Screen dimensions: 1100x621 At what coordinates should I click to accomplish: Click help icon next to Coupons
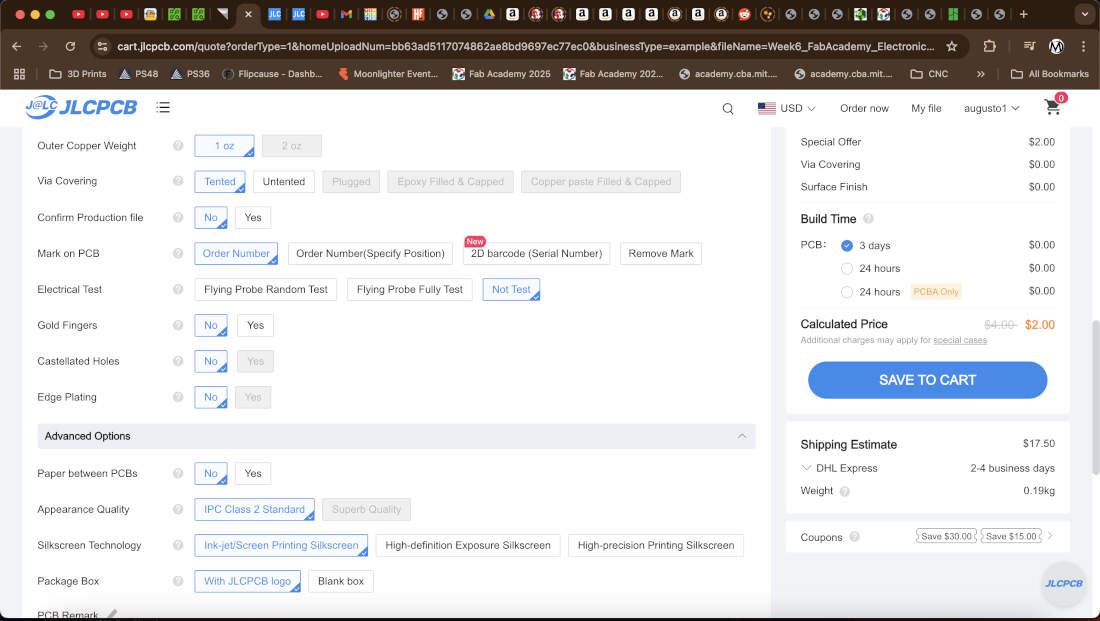coord(854,537)
